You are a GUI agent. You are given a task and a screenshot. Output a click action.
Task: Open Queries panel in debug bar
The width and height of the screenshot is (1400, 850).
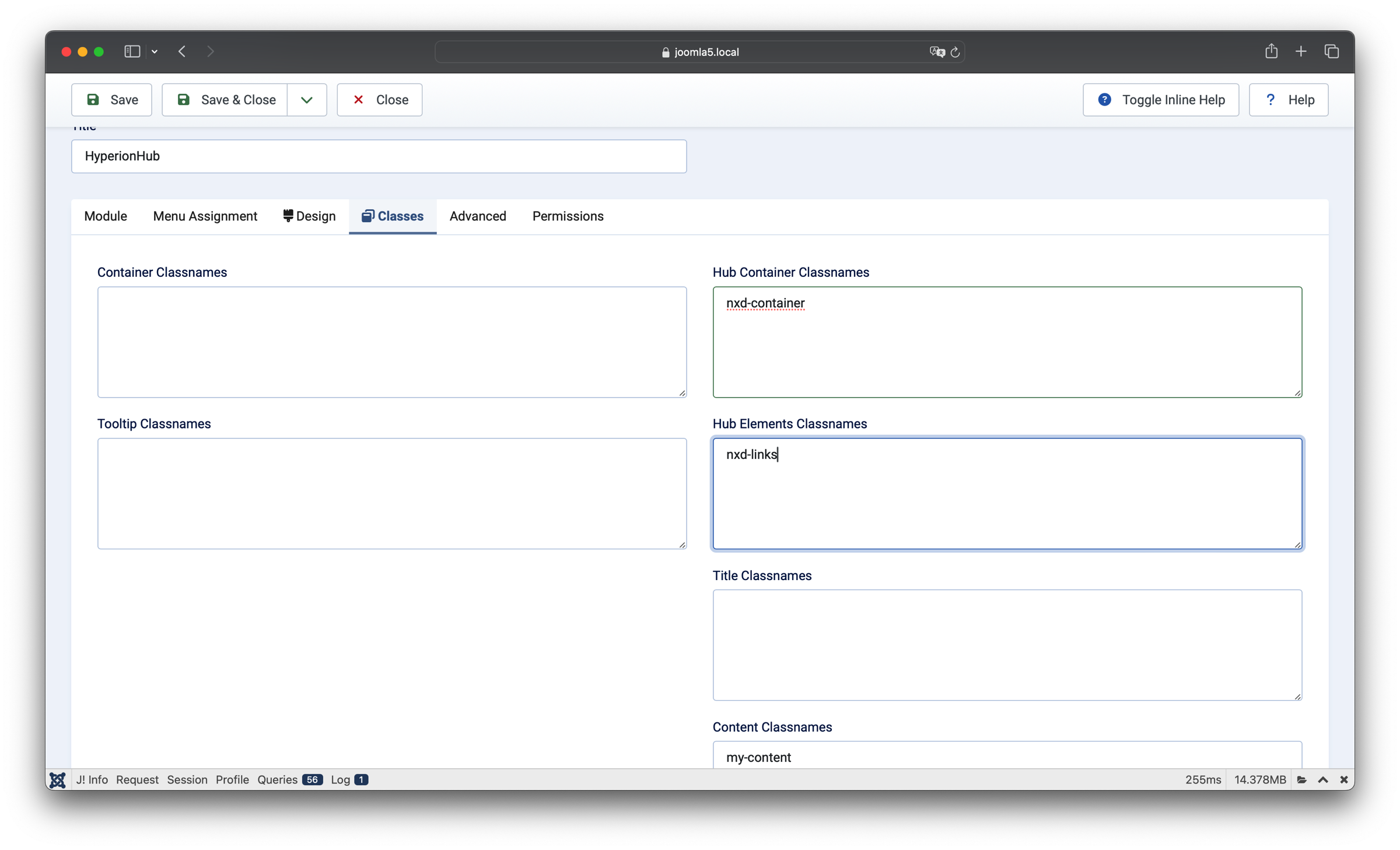coord(290,780)
